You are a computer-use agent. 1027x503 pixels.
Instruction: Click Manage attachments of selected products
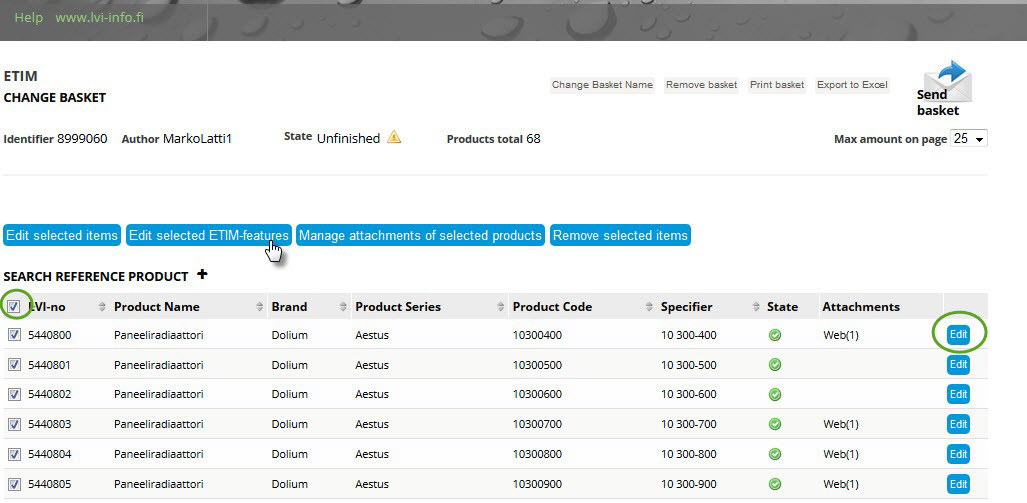pyautogui.click(x=420, y=235)
